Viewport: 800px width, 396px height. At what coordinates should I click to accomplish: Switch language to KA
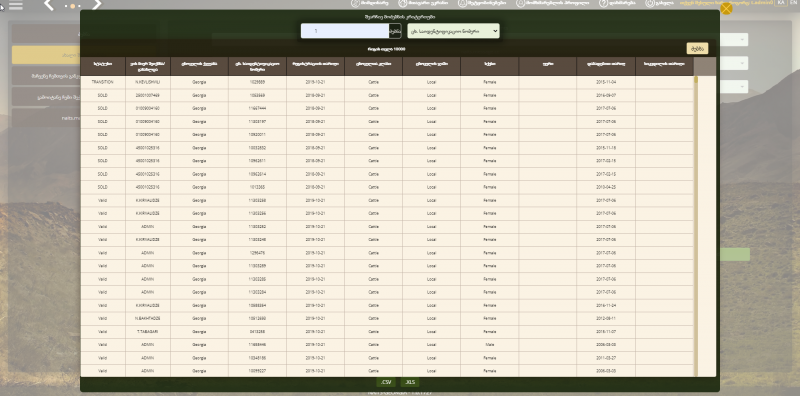click(x=781, y=3)
